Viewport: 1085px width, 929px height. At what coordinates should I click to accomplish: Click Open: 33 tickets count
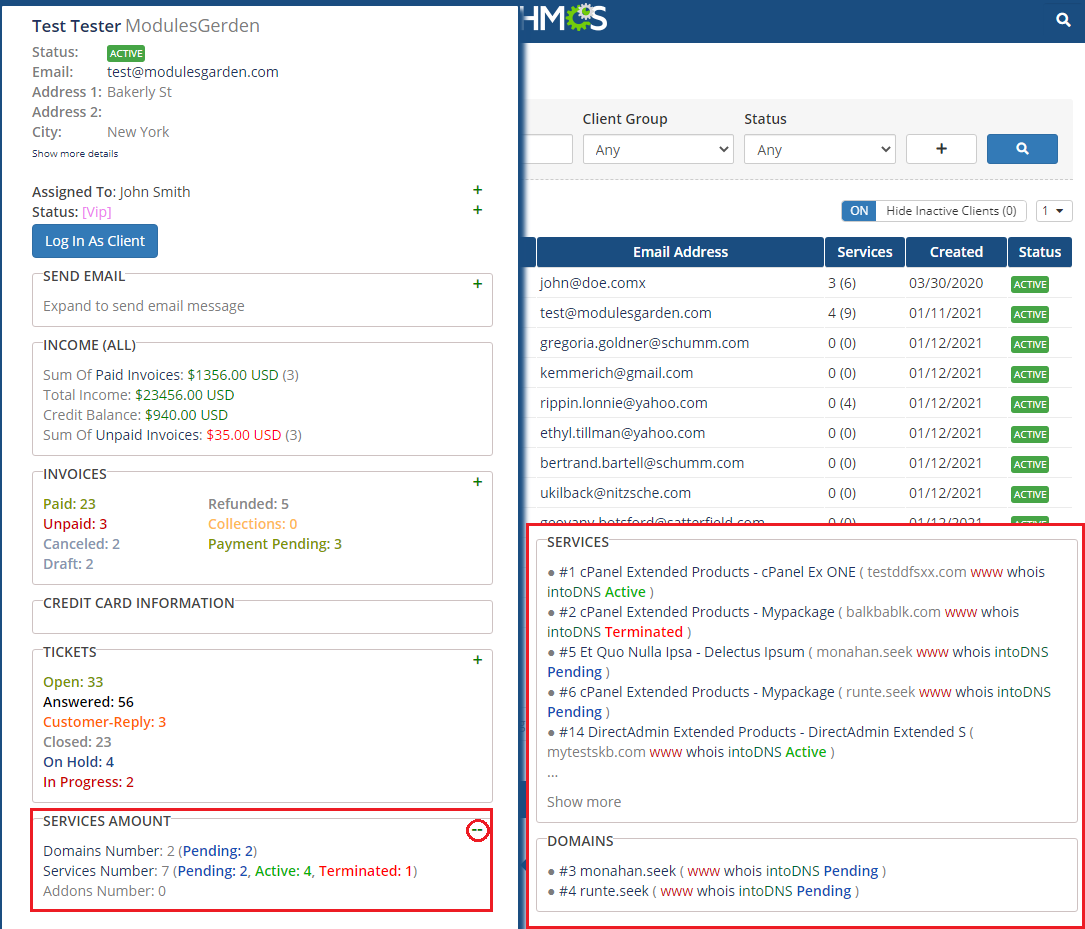(73, 681)
